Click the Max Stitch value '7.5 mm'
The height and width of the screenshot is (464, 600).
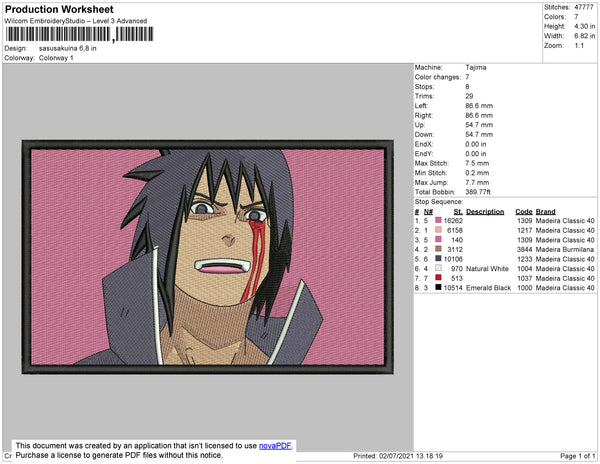[x=477, y=163]
